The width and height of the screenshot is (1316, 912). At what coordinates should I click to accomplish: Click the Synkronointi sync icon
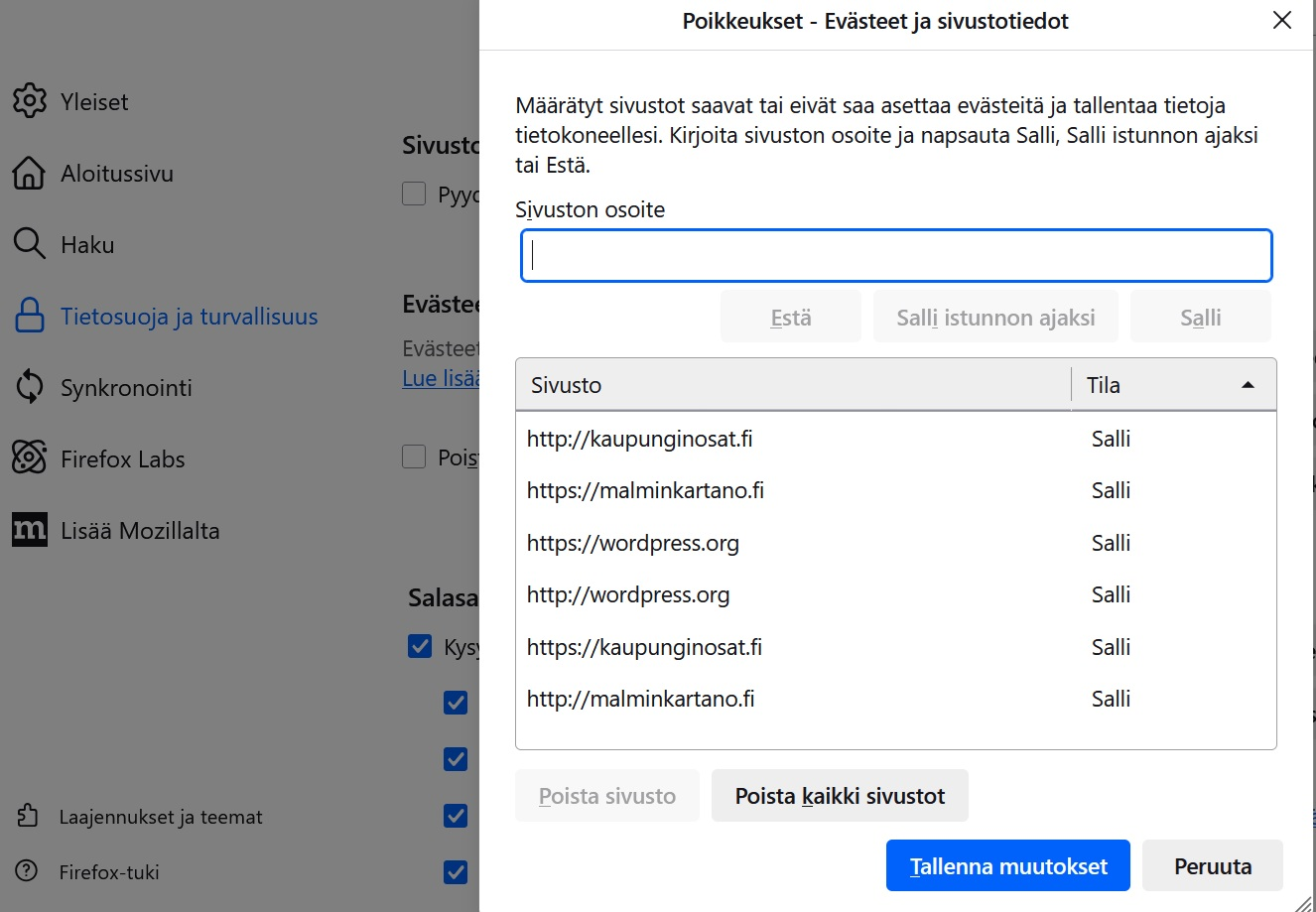pyautogui.click(x=30, y=387)
